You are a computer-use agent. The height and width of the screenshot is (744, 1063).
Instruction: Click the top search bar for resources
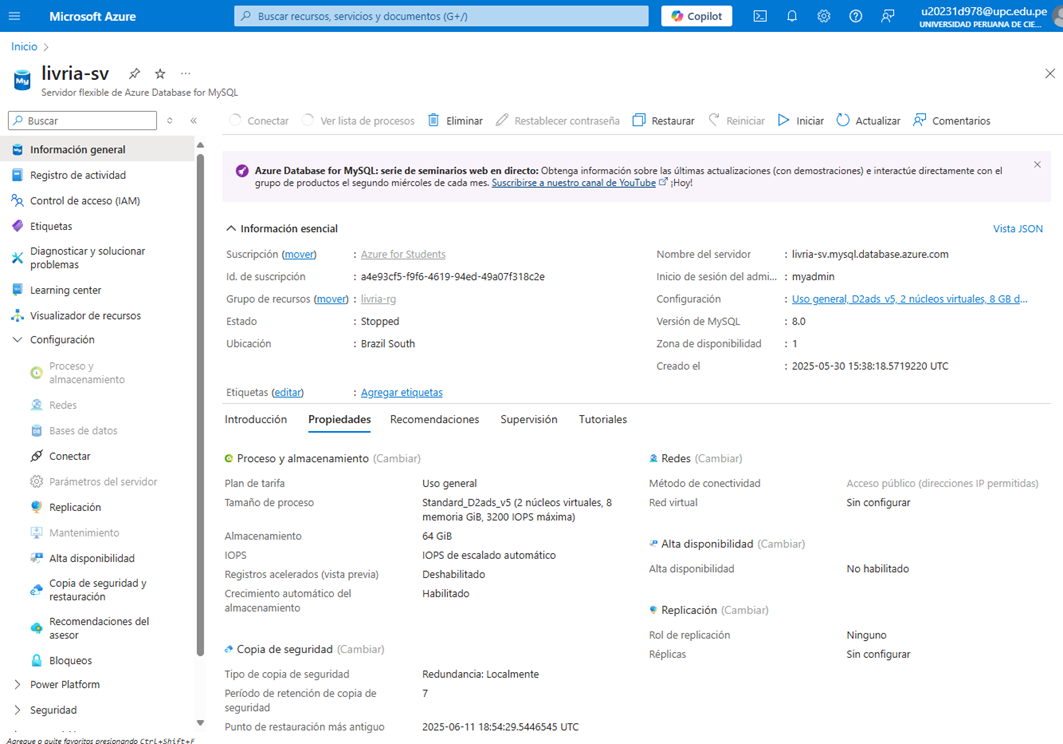tap(441, 16)
